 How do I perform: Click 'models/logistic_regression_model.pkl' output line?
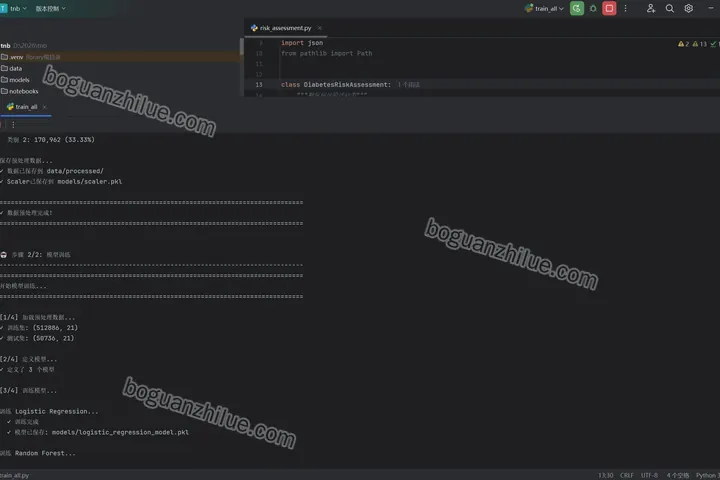pyautogui.click(x=98, y=432)
